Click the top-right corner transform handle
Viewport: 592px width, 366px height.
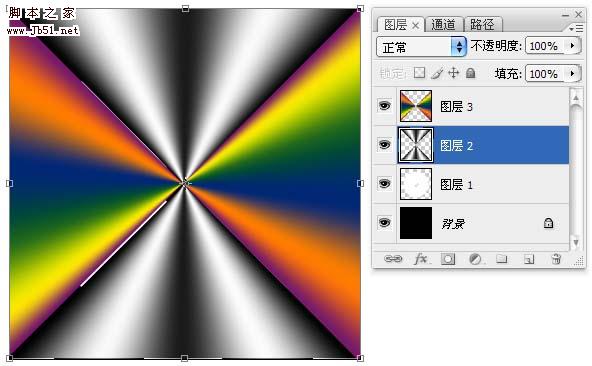pyautogui.click(x=360, y=8)
